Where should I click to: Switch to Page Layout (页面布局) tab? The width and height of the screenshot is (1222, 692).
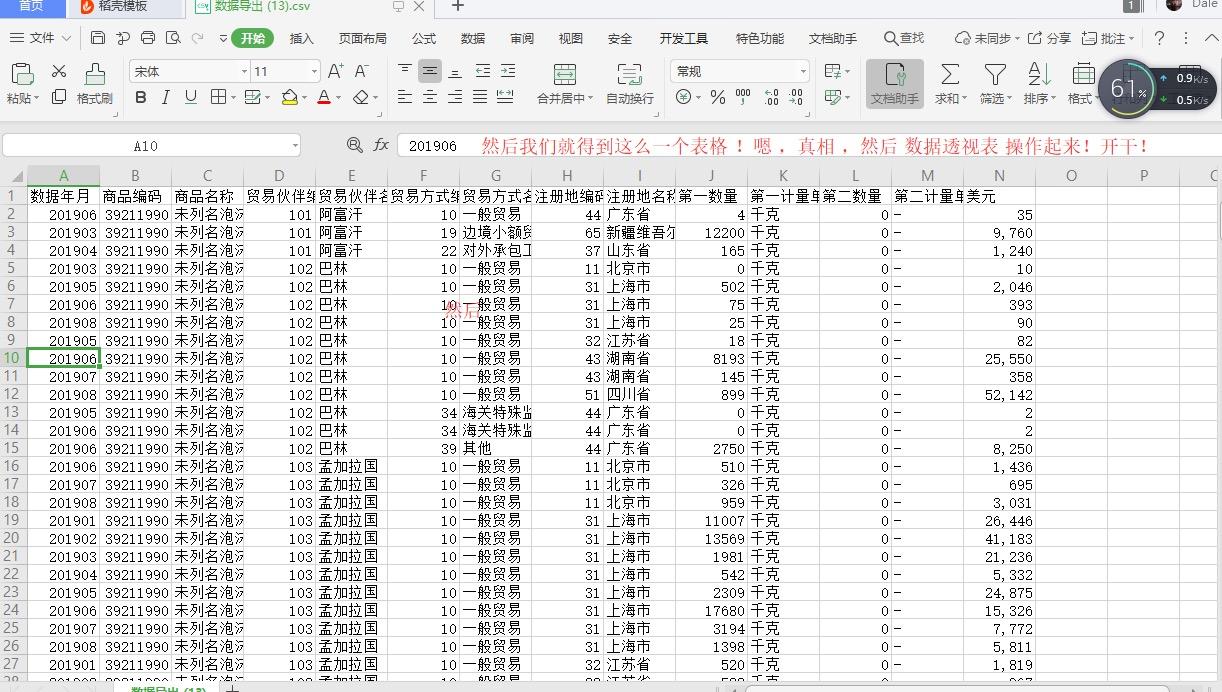(362, 38)
